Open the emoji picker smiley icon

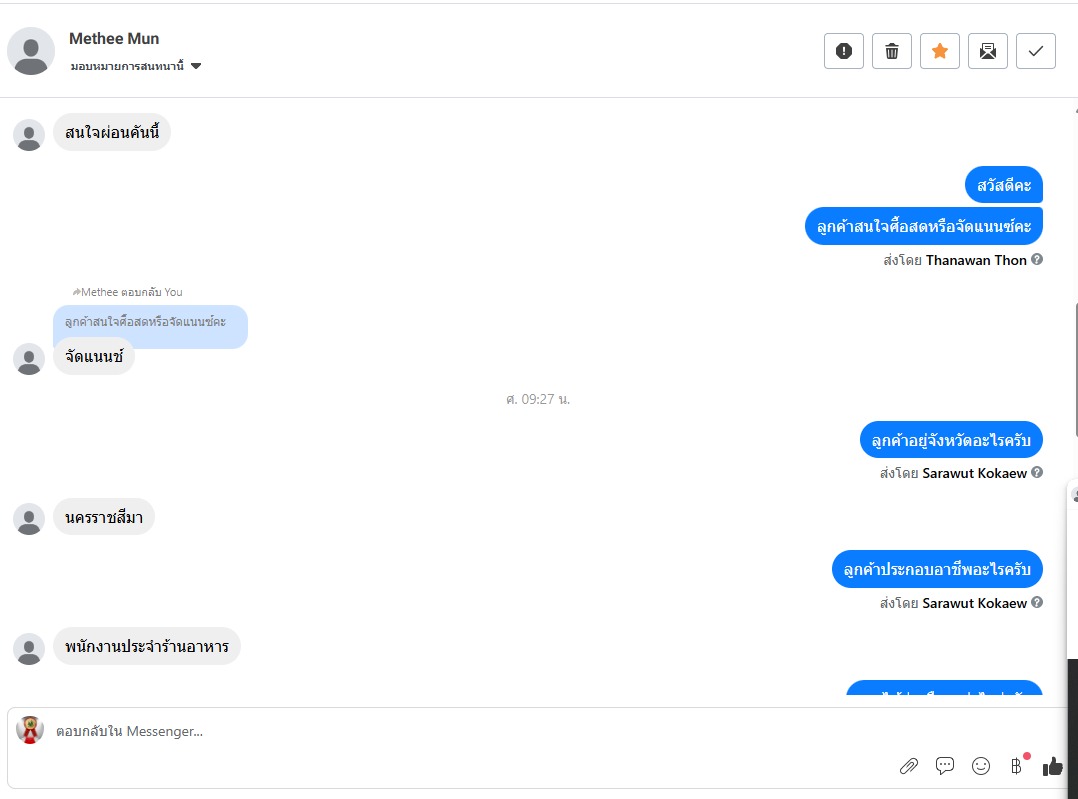coord(981,766)
